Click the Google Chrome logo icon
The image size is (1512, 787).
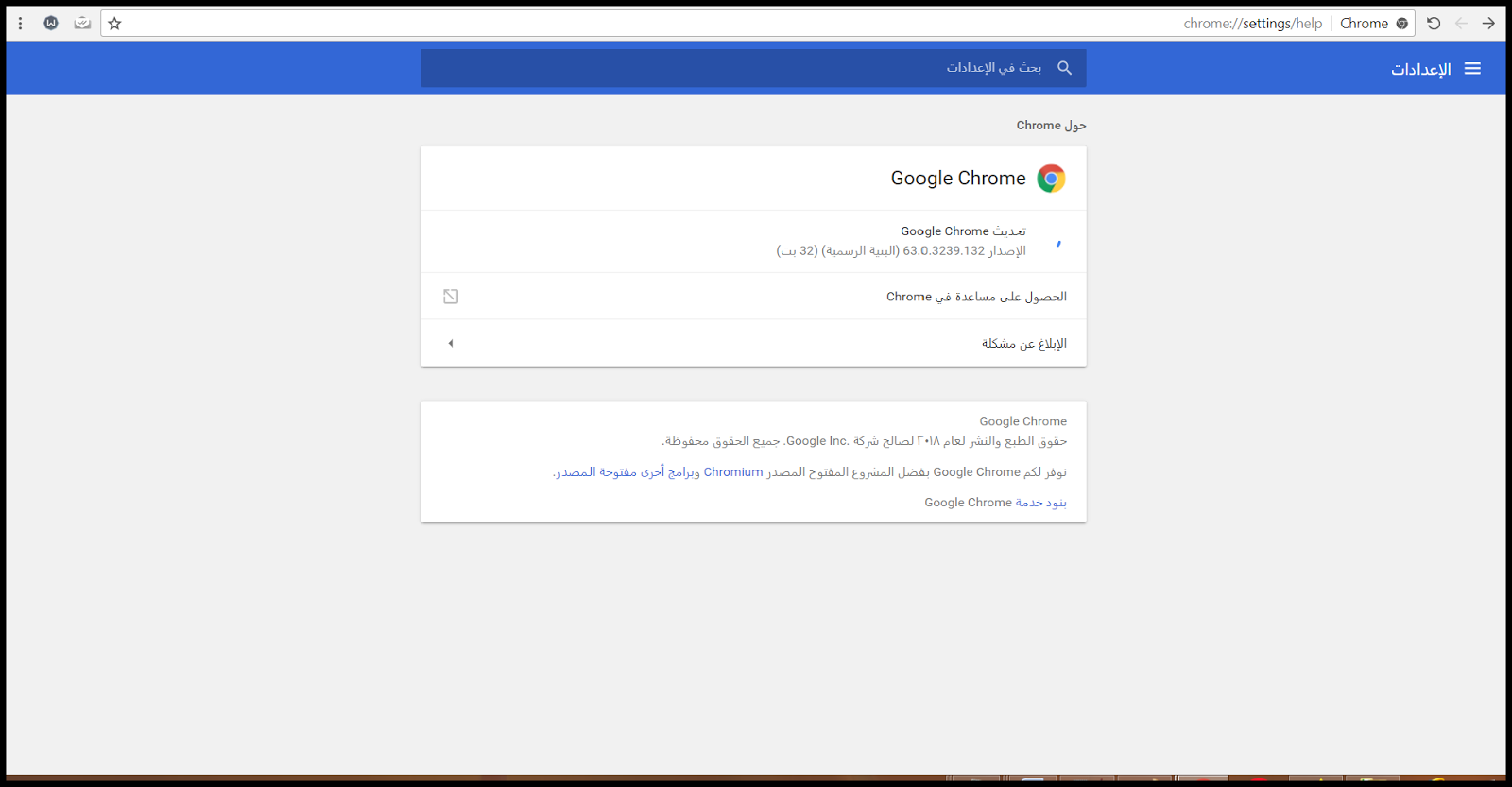tap(1051, 179)
